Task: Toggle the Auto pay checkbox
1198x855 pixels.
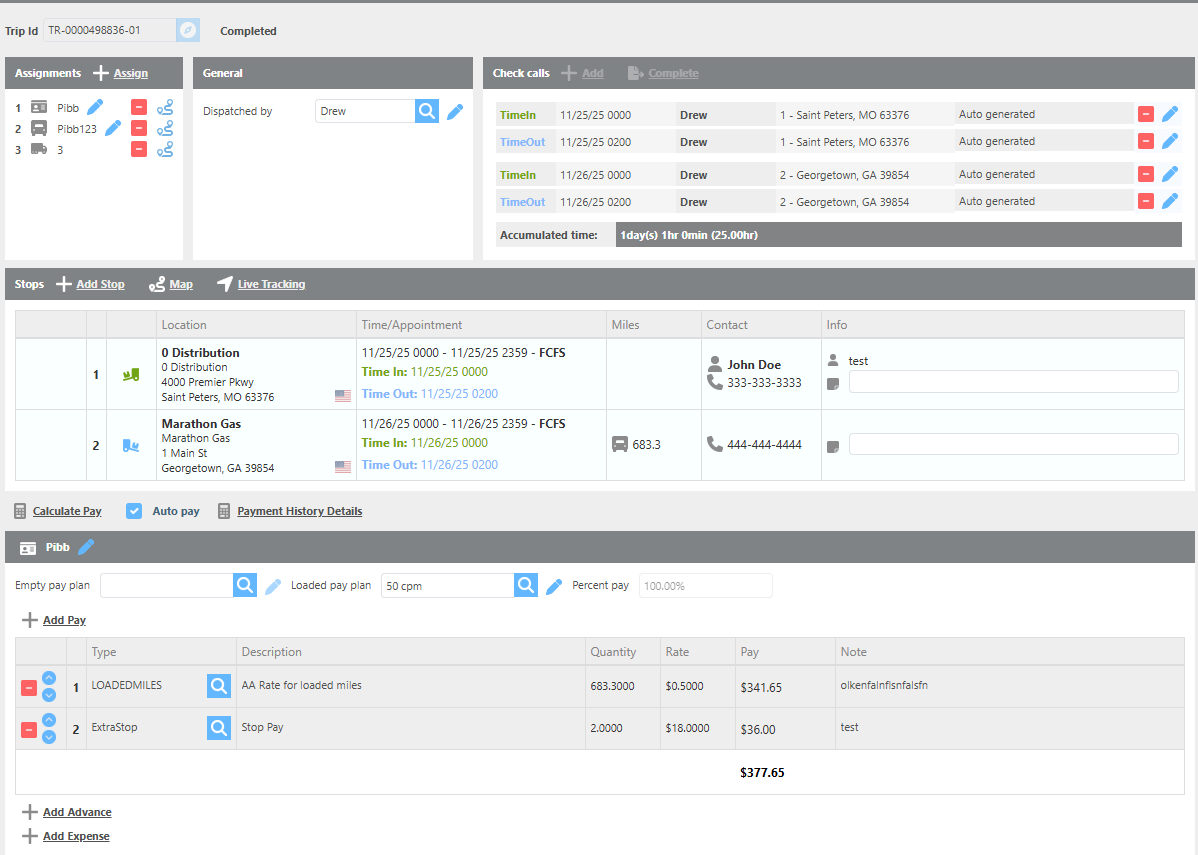Action: (x=134, y=511)
